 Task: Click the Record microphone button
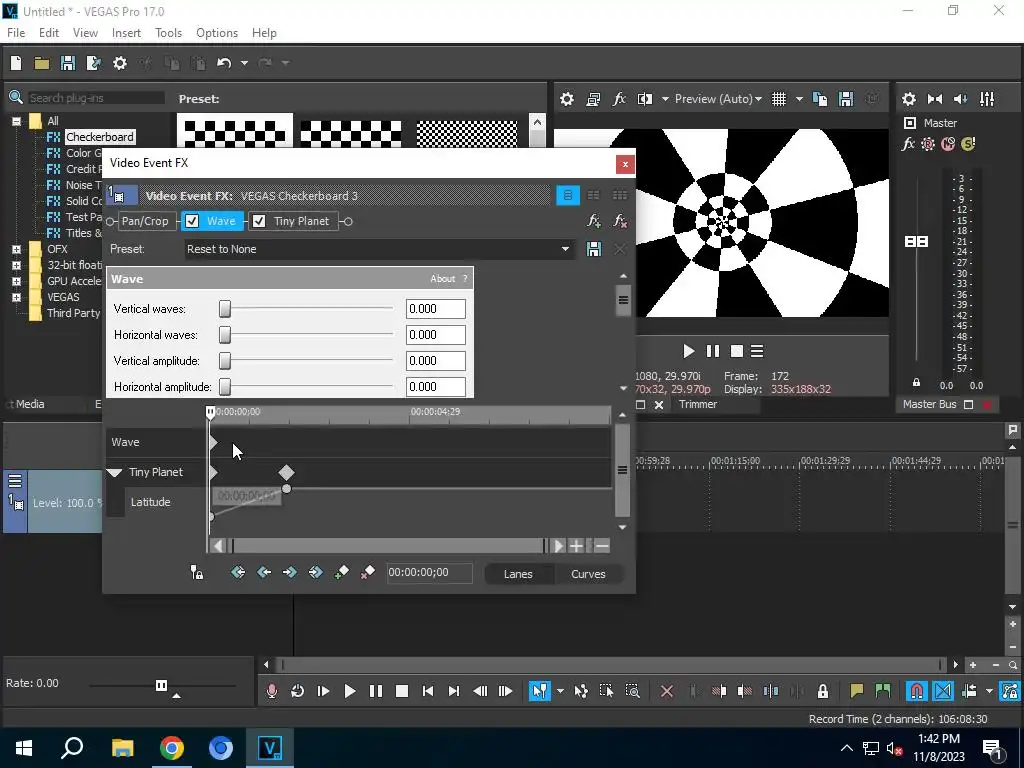coord(272,691)
